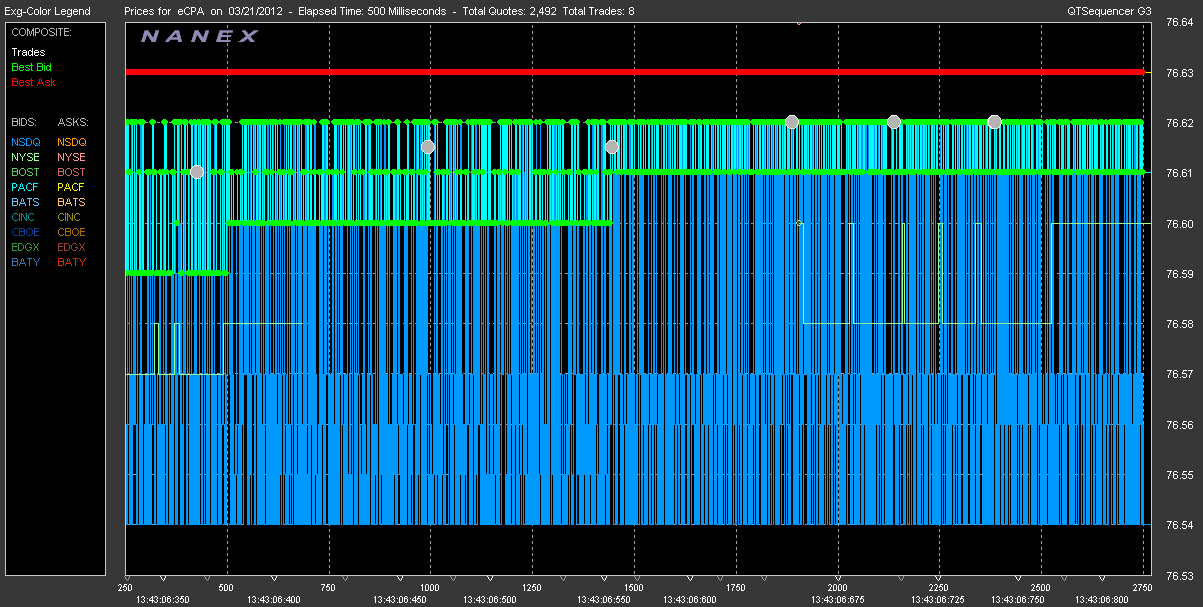
Task: Click the 'Total Quotes: 2,492' text
Action: [x=509, y=11]
